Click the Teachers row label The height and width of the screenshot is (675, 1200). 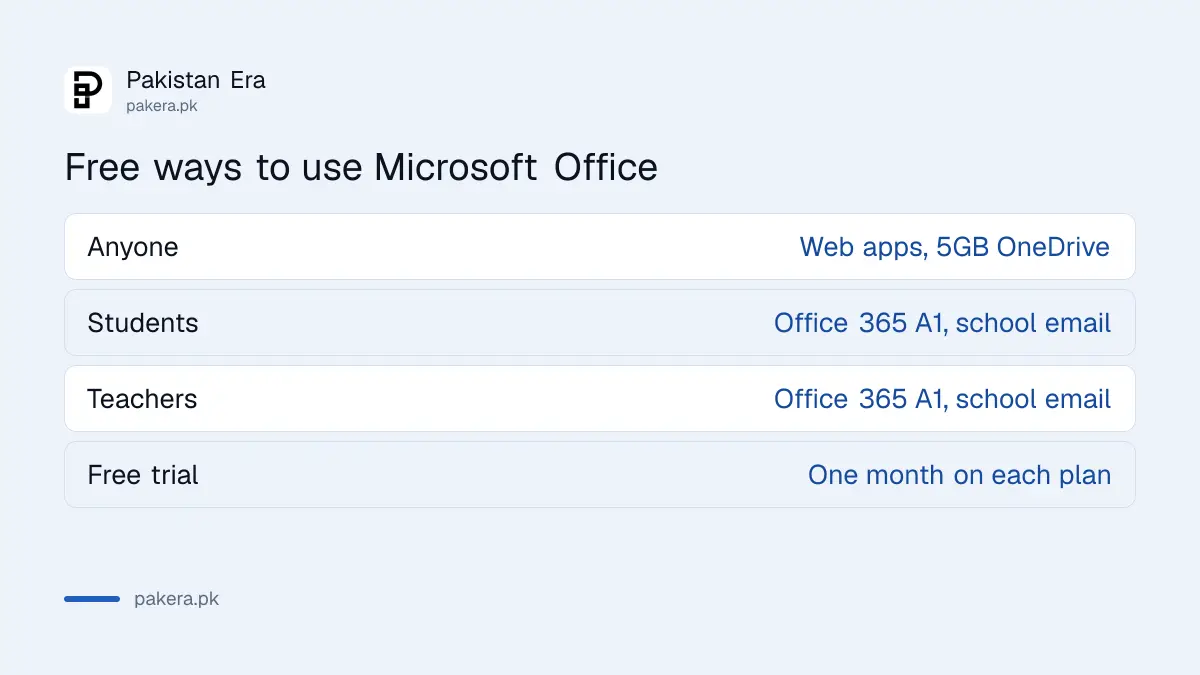point(142,399)
